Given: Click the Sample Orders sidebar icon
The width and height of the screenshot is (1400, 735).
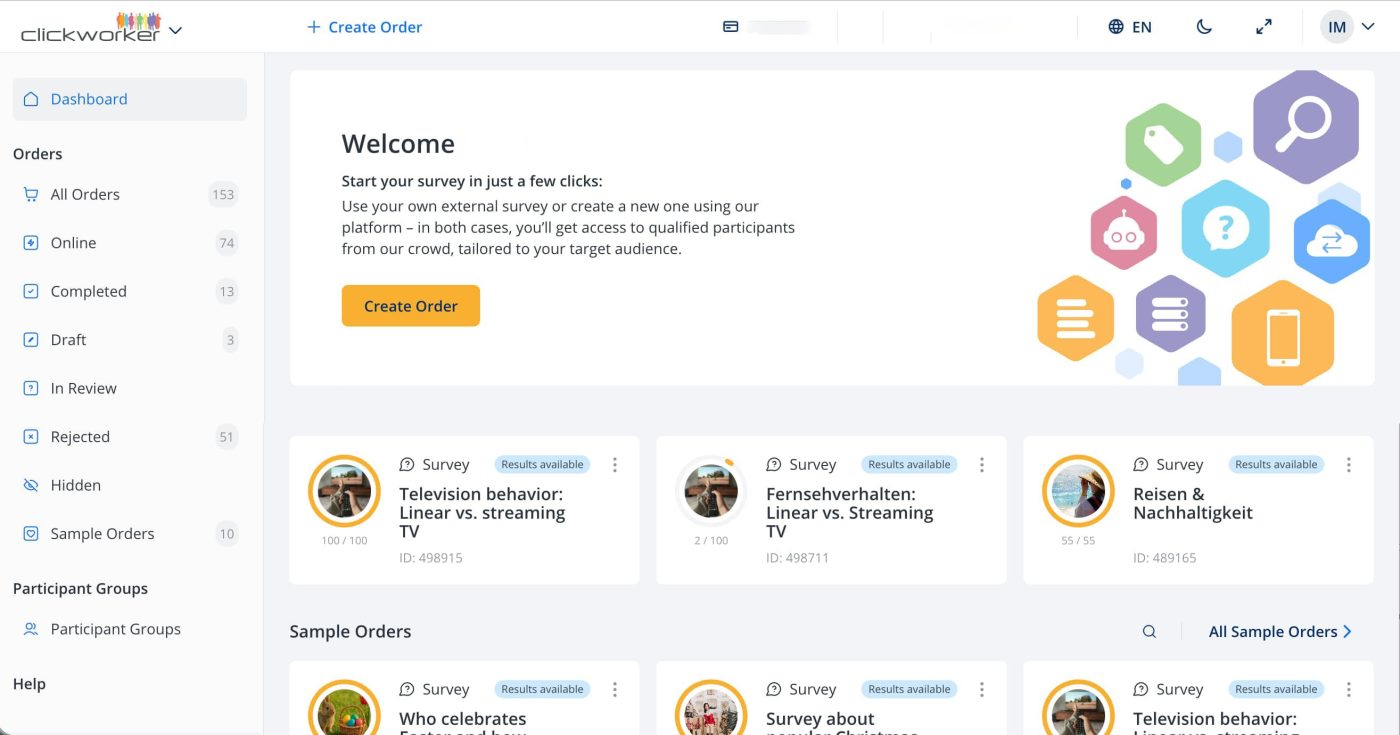Looking at the screenshot, I should click(31, 534).
